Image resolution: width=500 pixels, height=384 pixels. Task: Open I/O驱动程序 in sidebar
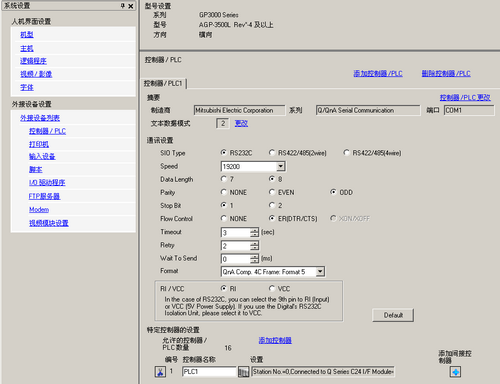pyautogui.click(x=47, y=182)
